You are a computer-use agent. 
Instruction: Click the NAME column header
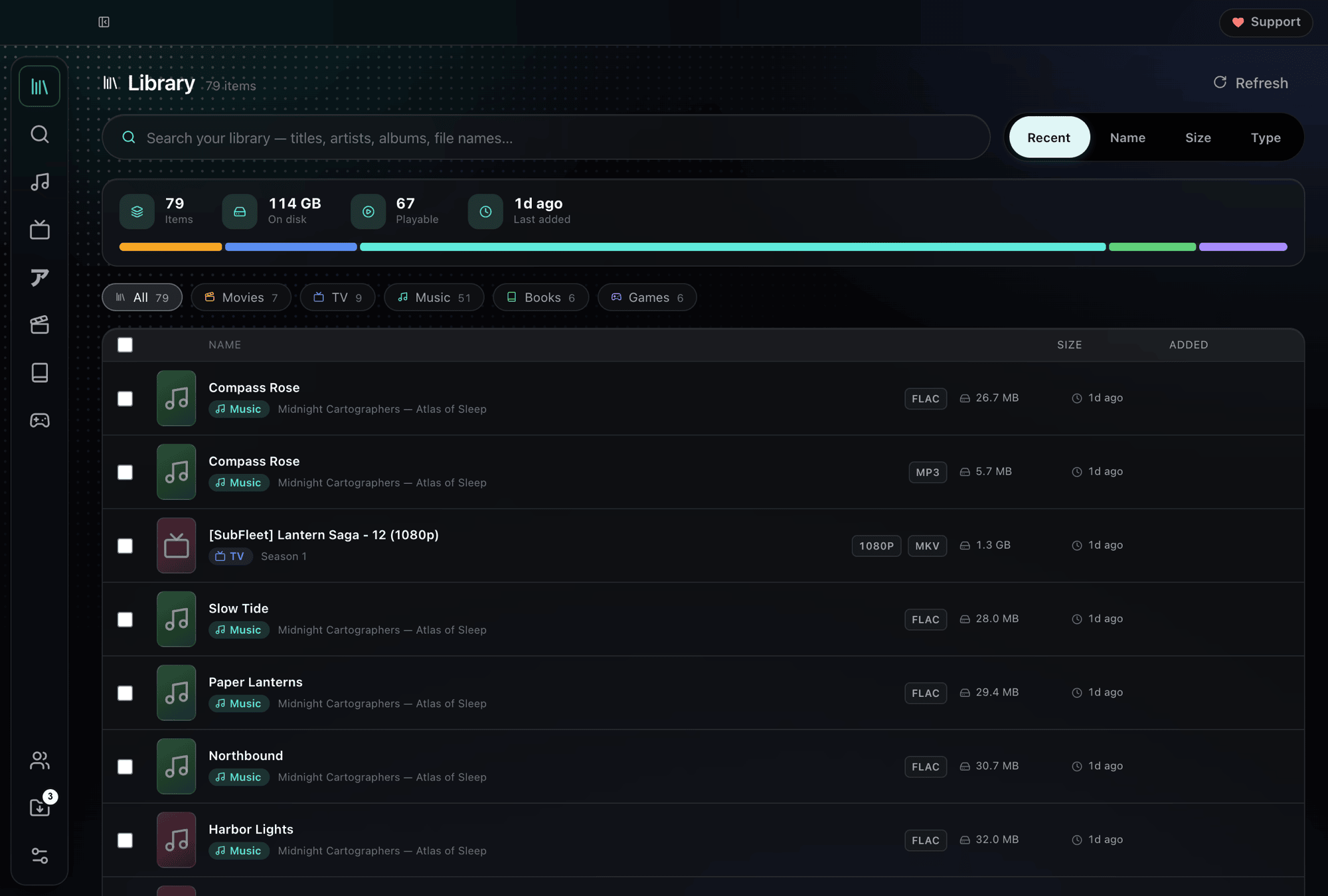225,345
